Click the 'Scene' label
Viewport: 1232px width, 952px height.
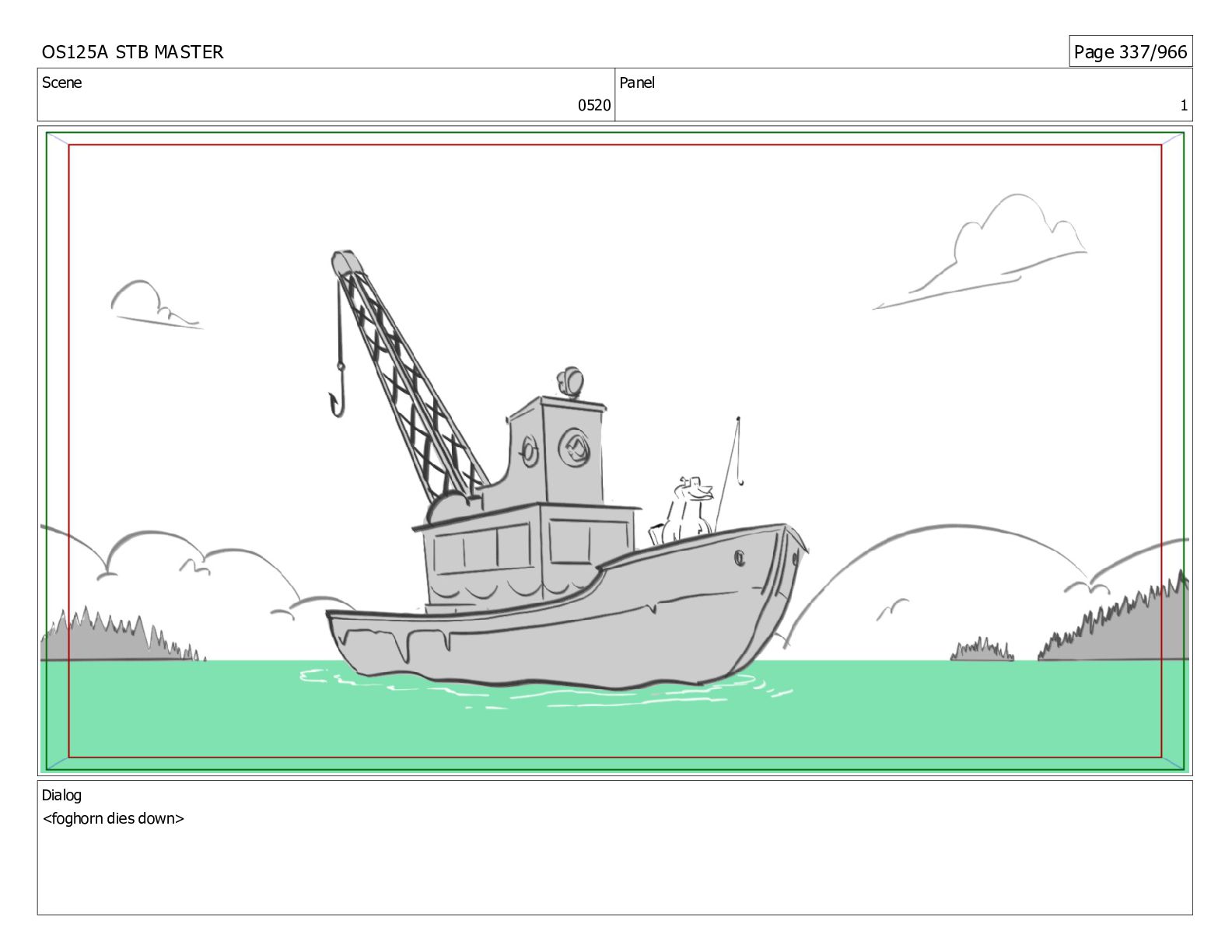tap(61, 82)
